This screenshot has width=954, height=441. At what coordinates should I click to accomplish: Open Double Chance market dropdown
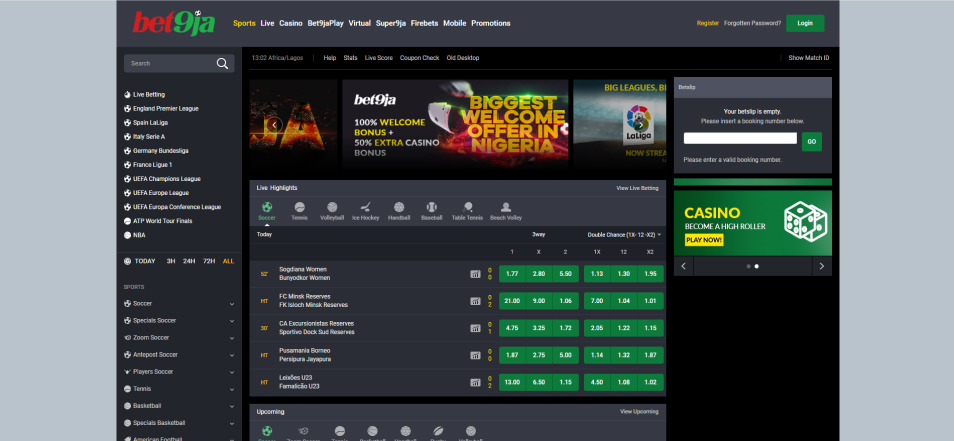(624, 234)
